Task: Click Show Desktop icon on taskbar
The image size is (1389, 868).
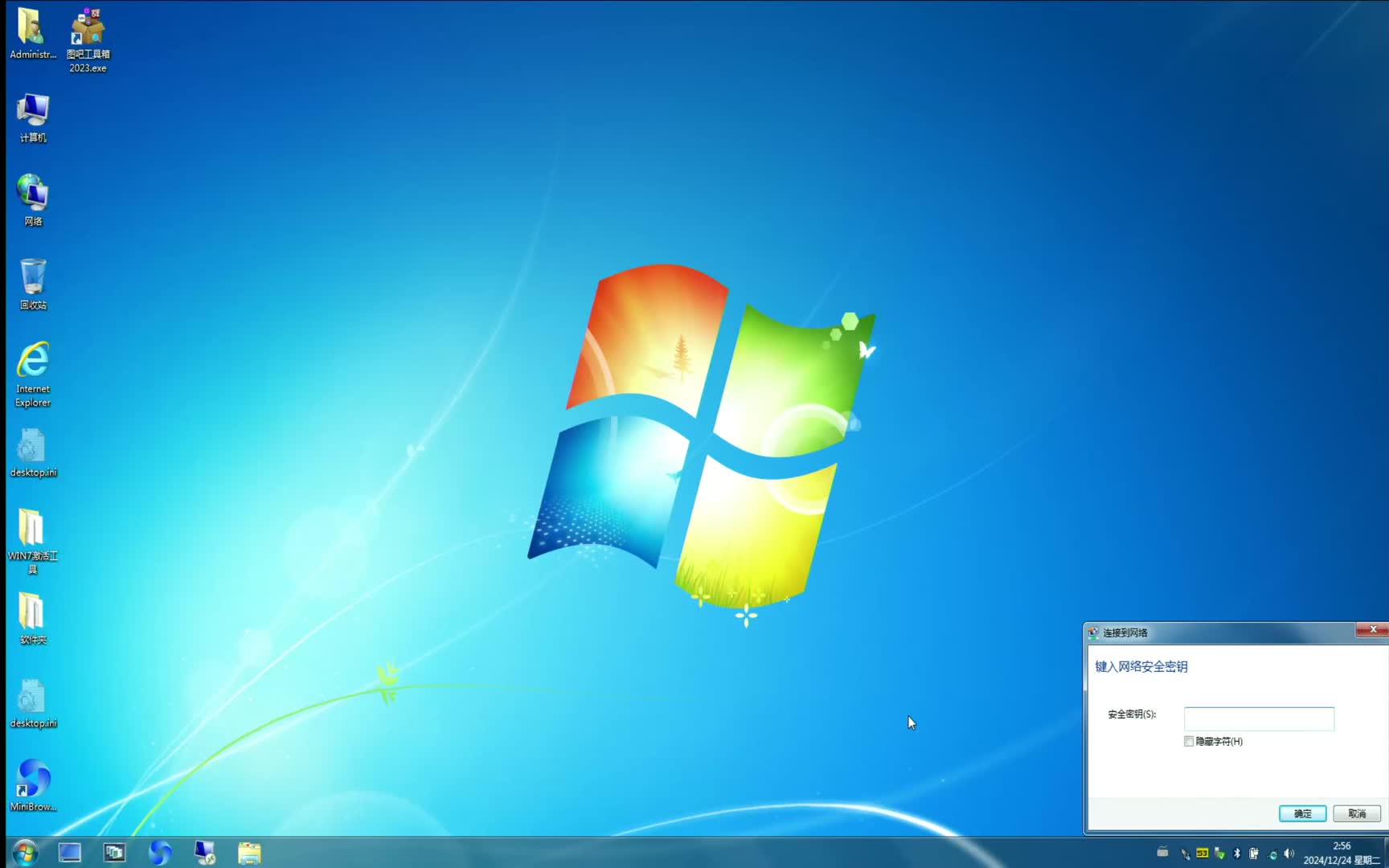Action: point(70,852)
